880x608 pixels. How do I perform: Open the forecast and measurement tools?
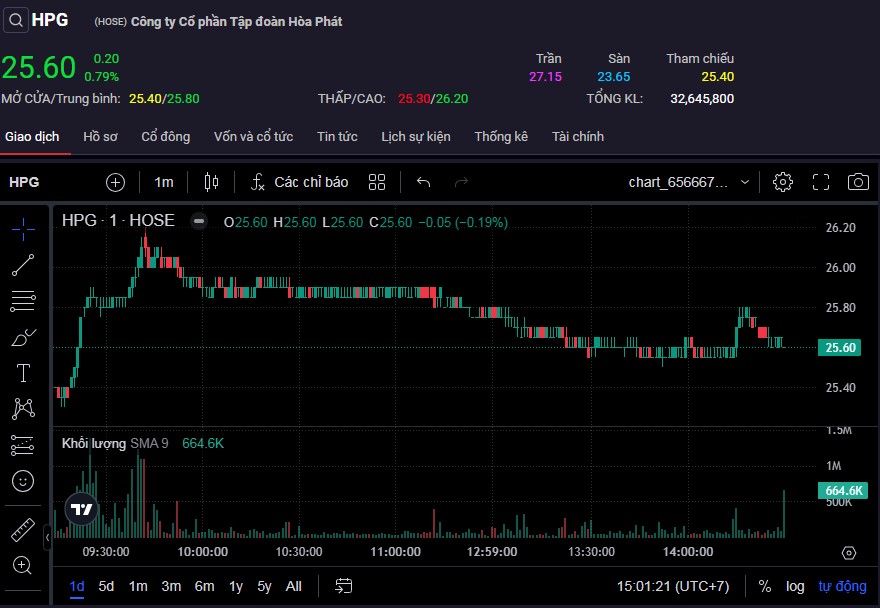point(23,445)
